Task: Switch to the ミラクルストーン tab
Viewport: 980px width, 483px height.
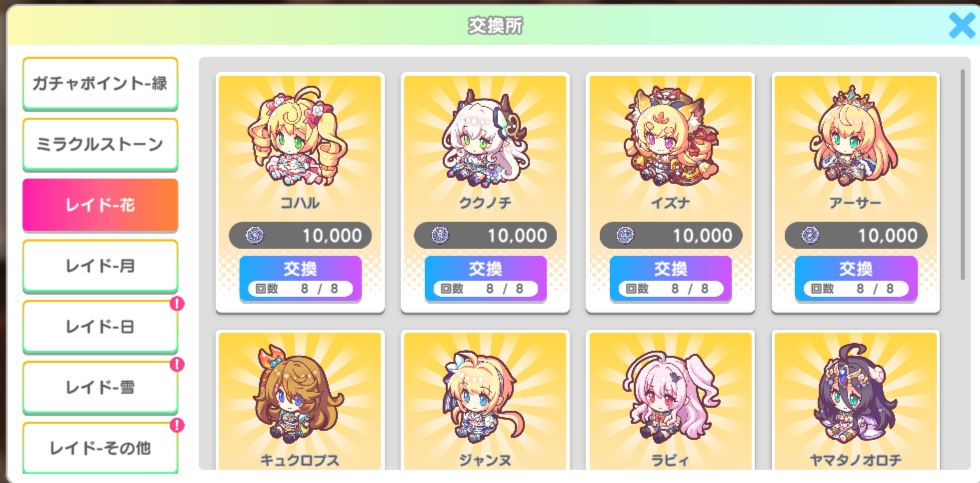Action: pos(100,144)
